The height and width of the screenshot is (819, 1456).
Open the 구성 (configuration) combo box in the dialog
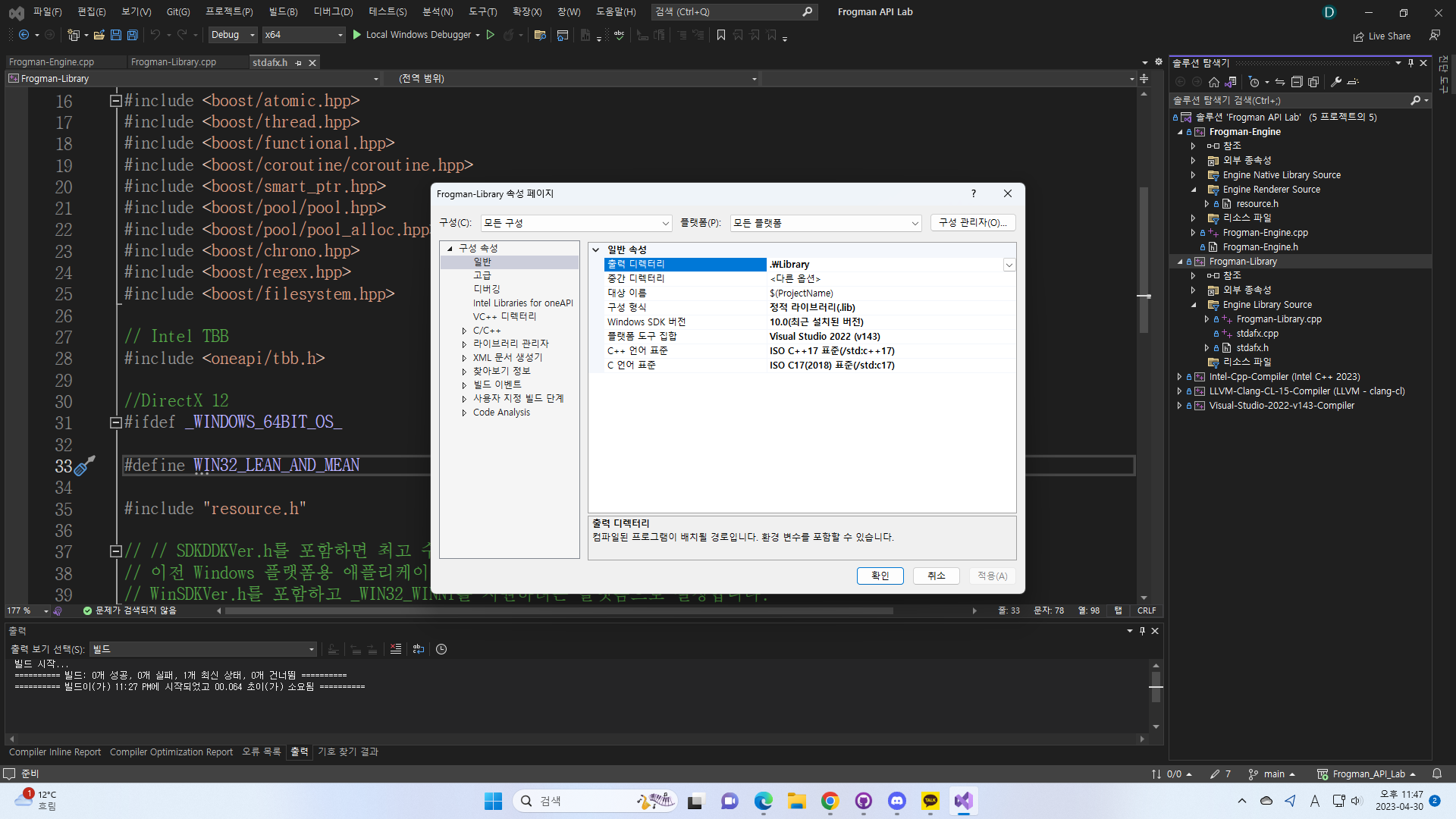(576, 223)
